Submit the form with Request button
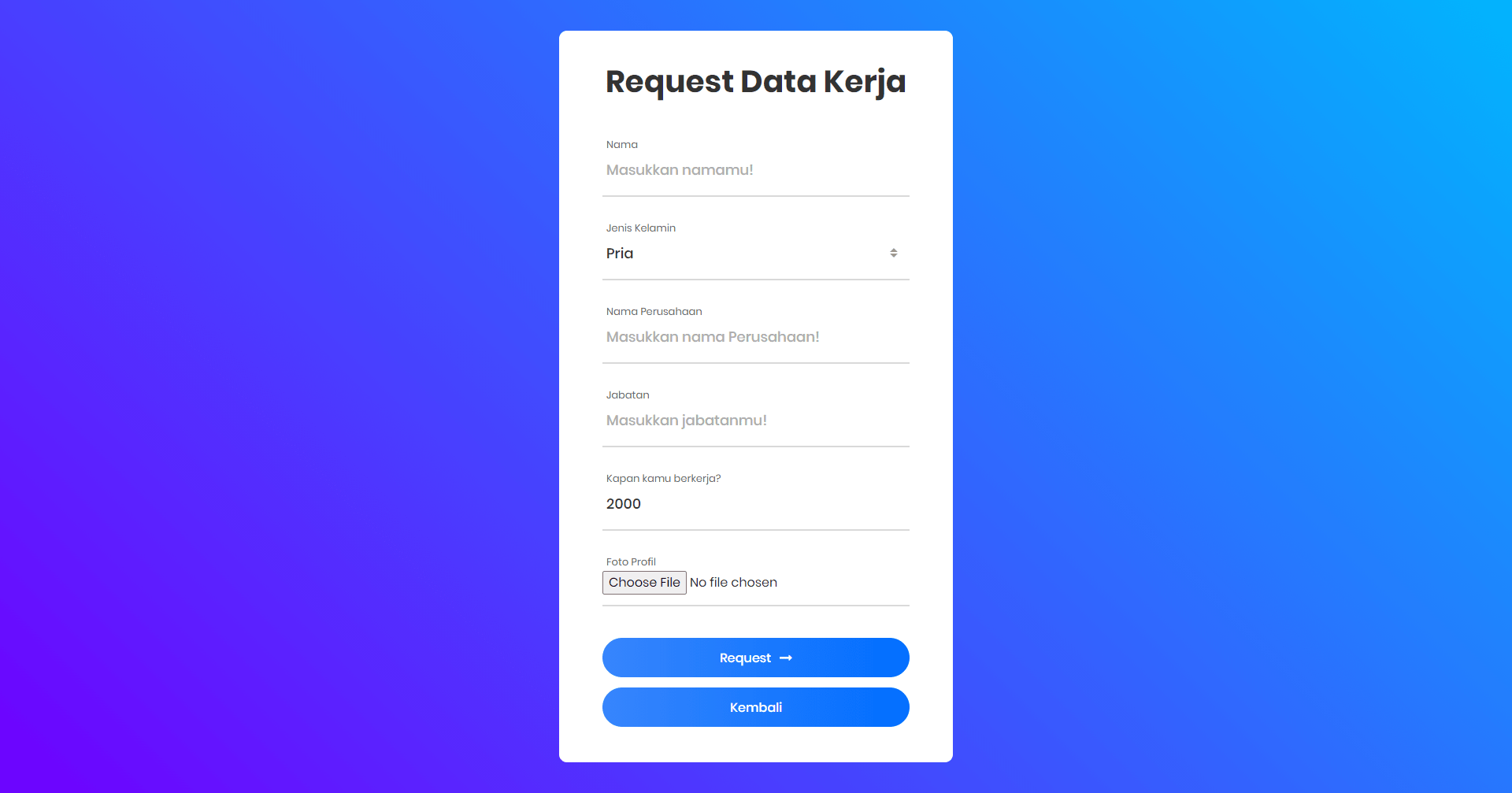The height and width of the screenshot is (793, 1512). [756, 658]
